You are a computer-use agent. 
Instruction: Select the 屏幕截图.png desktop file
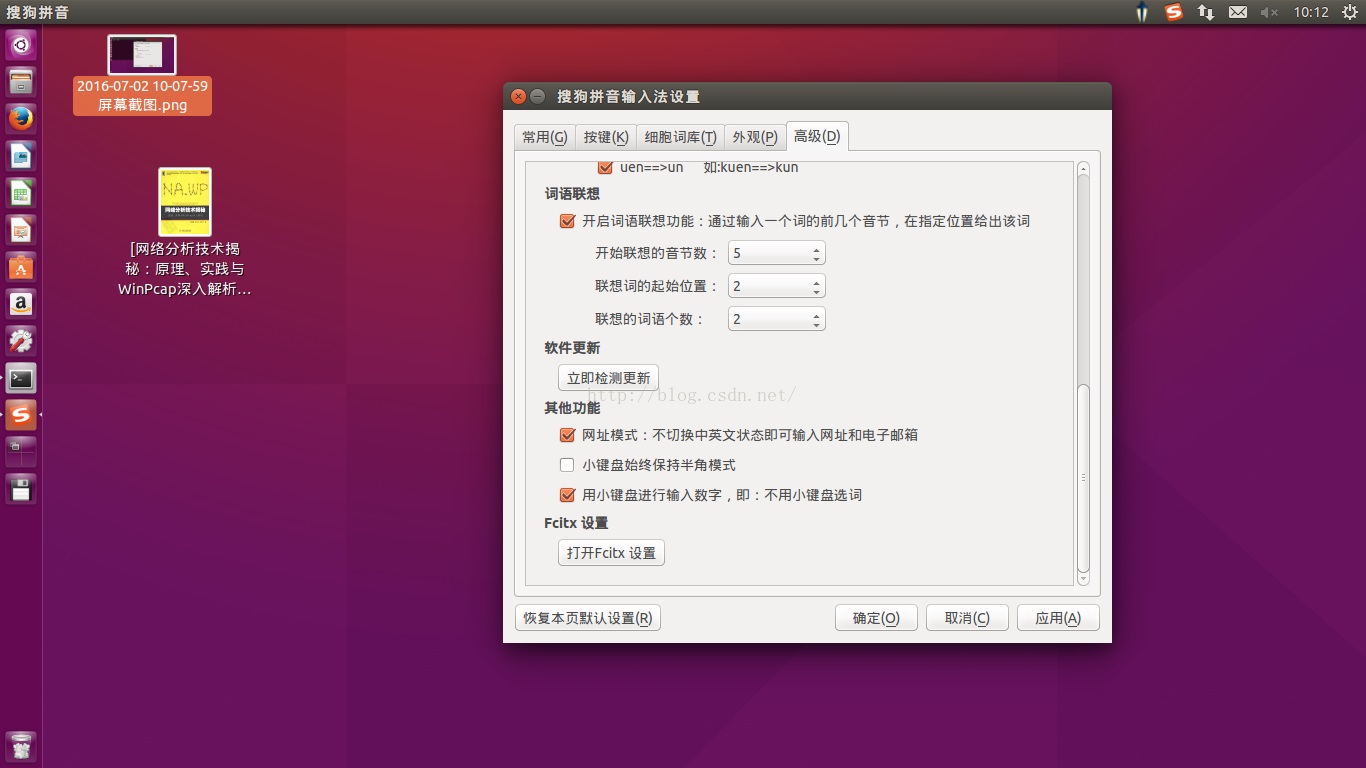coord(142,75)
